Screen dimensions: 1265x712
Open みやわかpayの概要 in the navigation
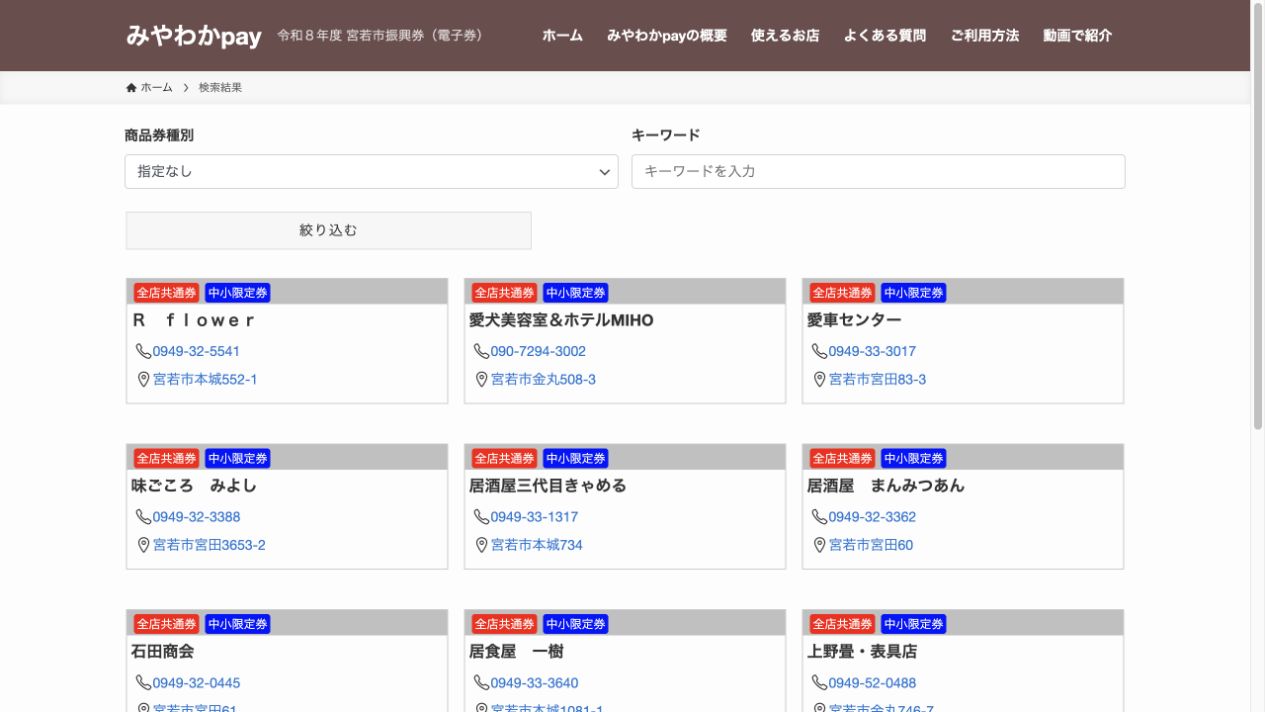click(667, 36)
